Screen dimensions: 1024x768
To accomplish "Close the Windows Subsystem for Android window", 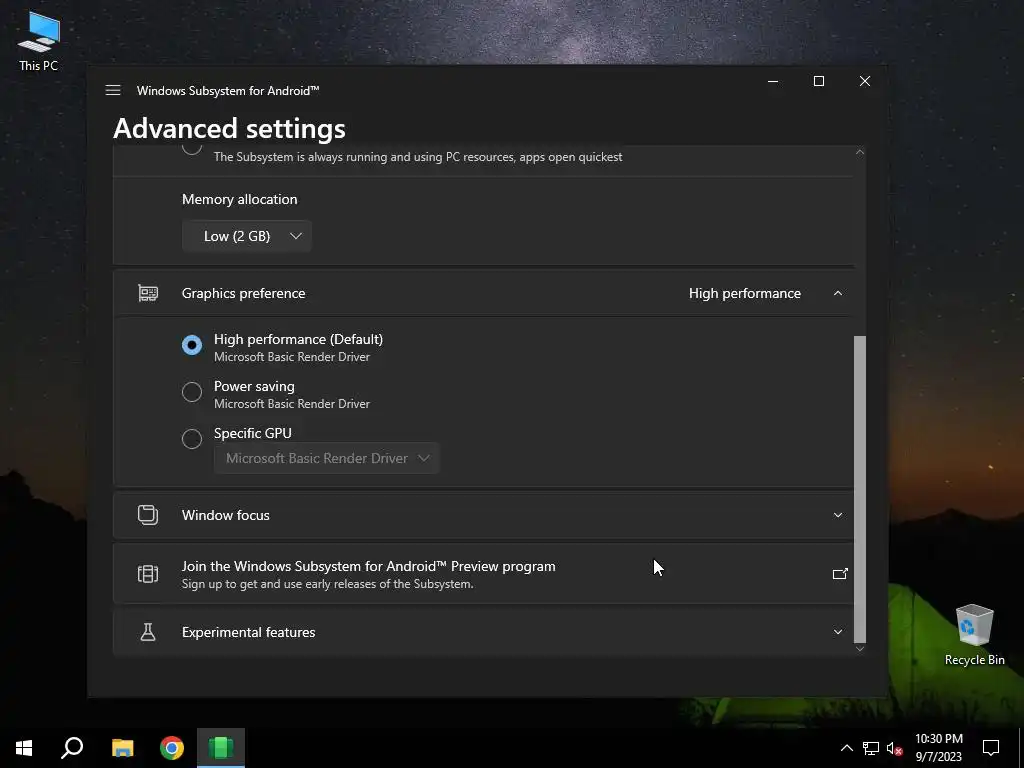I will coord(865,81).
